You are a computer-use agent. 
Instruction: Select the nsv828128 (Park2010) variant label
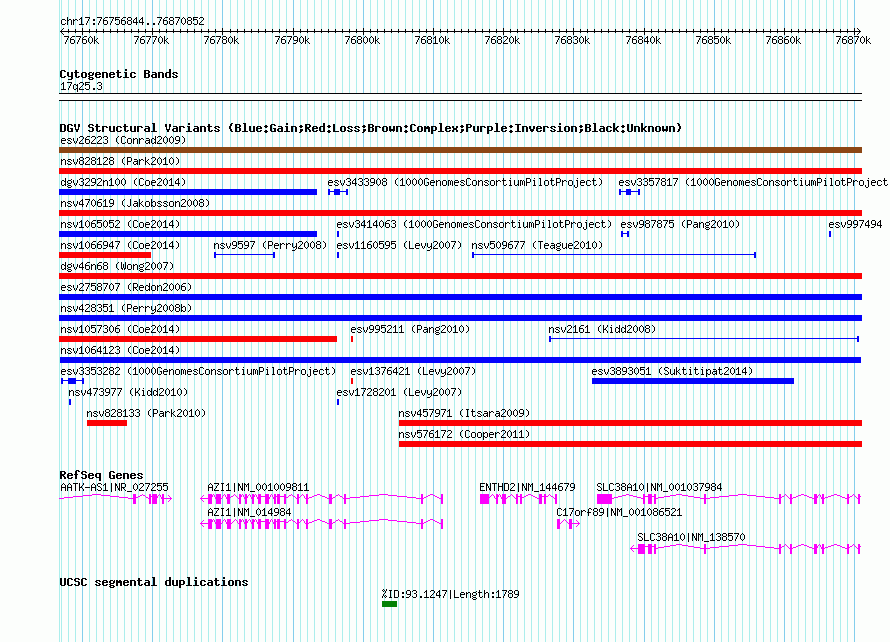(120, 161)
